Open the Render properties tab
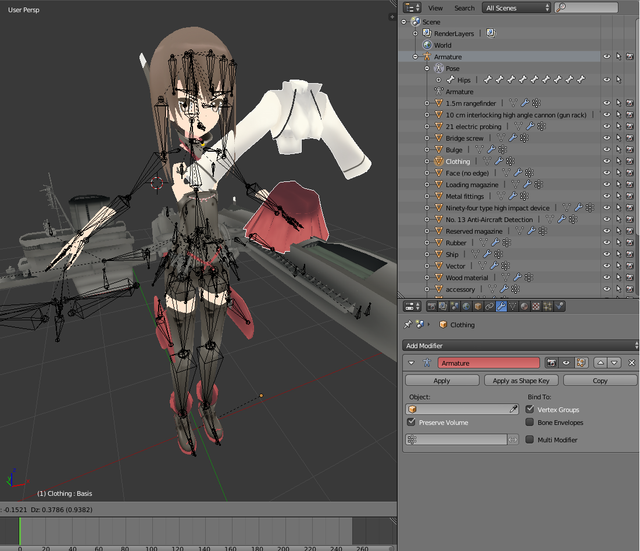 pos(431,306)
